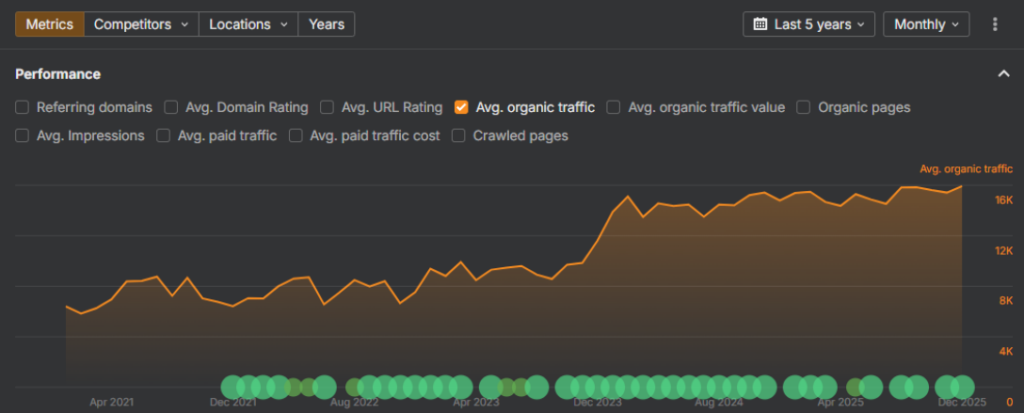Image resolution: width=1024 pixels, height=413 pixels.
Task: Collapse the Performance section chevron
Action: pos(1003,74)
